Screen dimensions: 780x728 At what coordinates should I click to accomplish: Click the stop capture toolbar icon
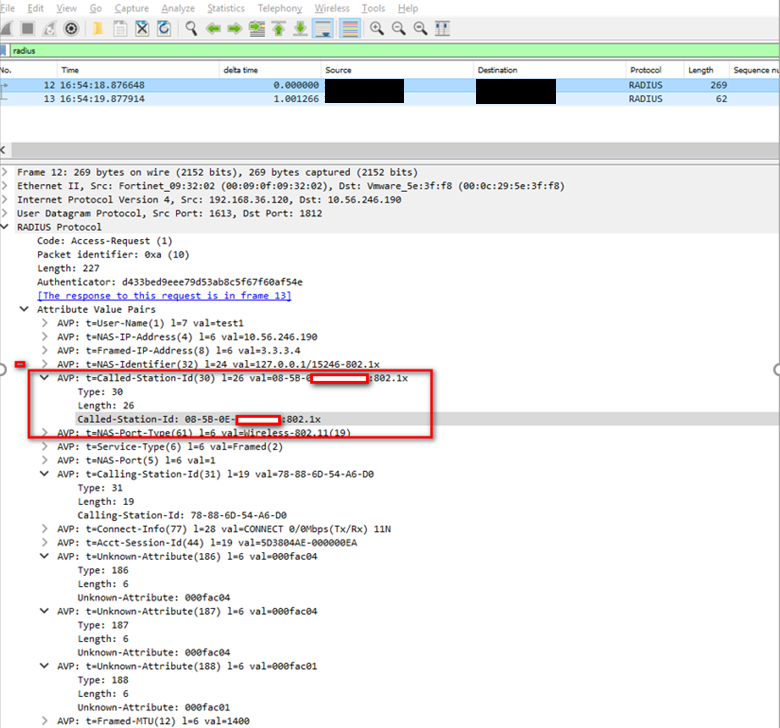point(28,28)
